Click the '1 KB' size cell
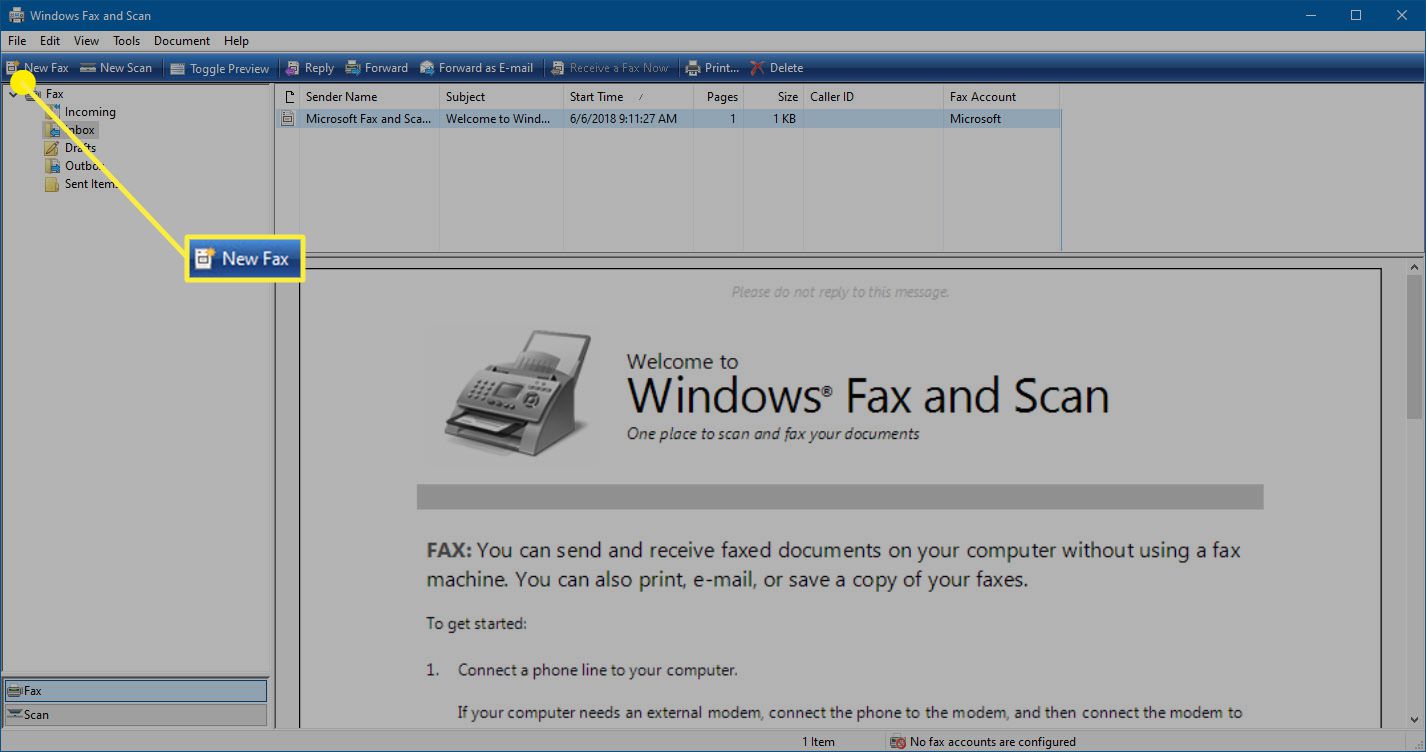The image size is (1426, 752). point(784,118)
